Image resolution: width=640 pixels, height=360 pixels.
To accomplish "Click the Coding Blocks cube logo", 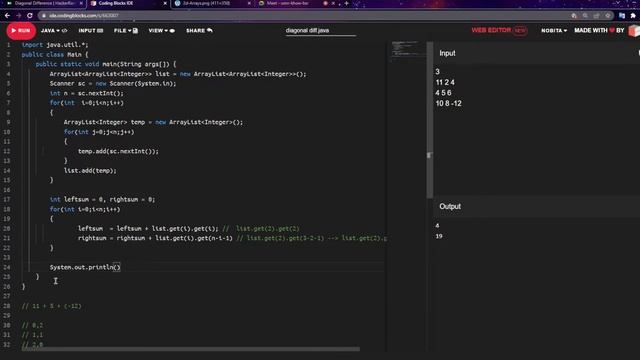I will 634,31.
